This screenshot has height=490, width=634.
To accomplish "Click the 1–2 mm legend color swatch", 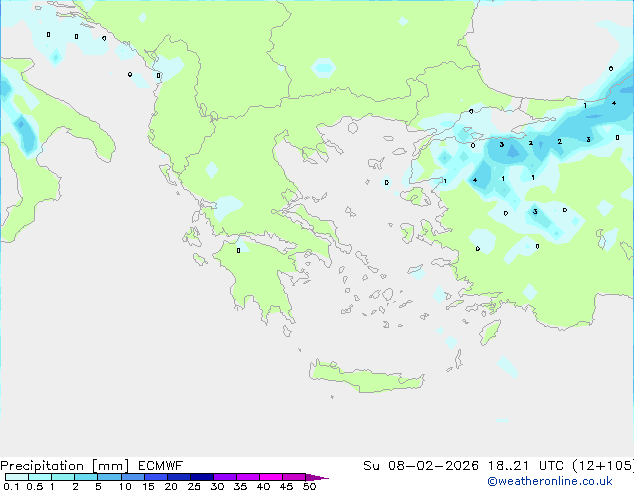I will tap(63, 477).
